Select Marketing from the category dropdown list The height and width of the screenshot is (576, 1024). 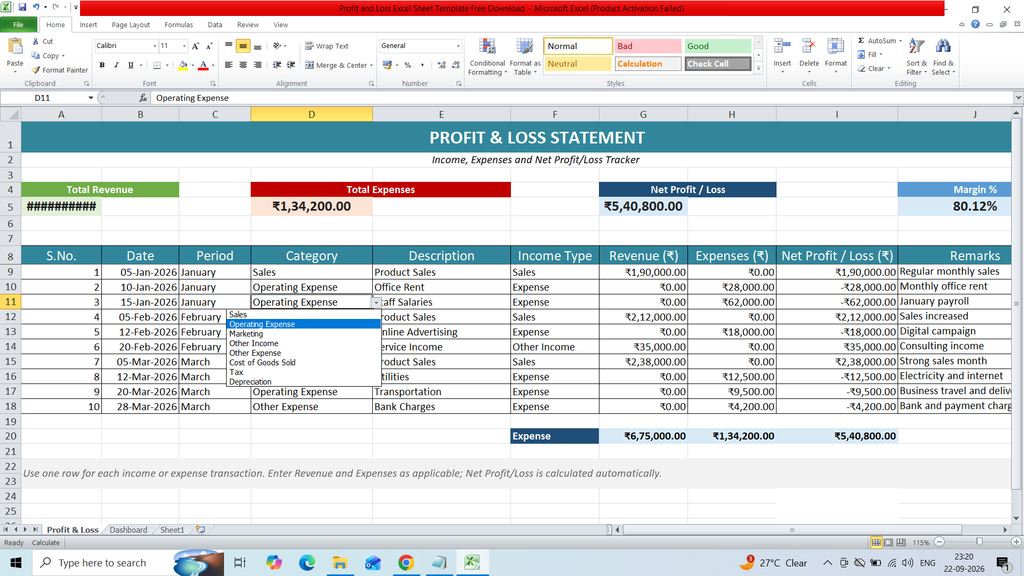coord(303,334)
